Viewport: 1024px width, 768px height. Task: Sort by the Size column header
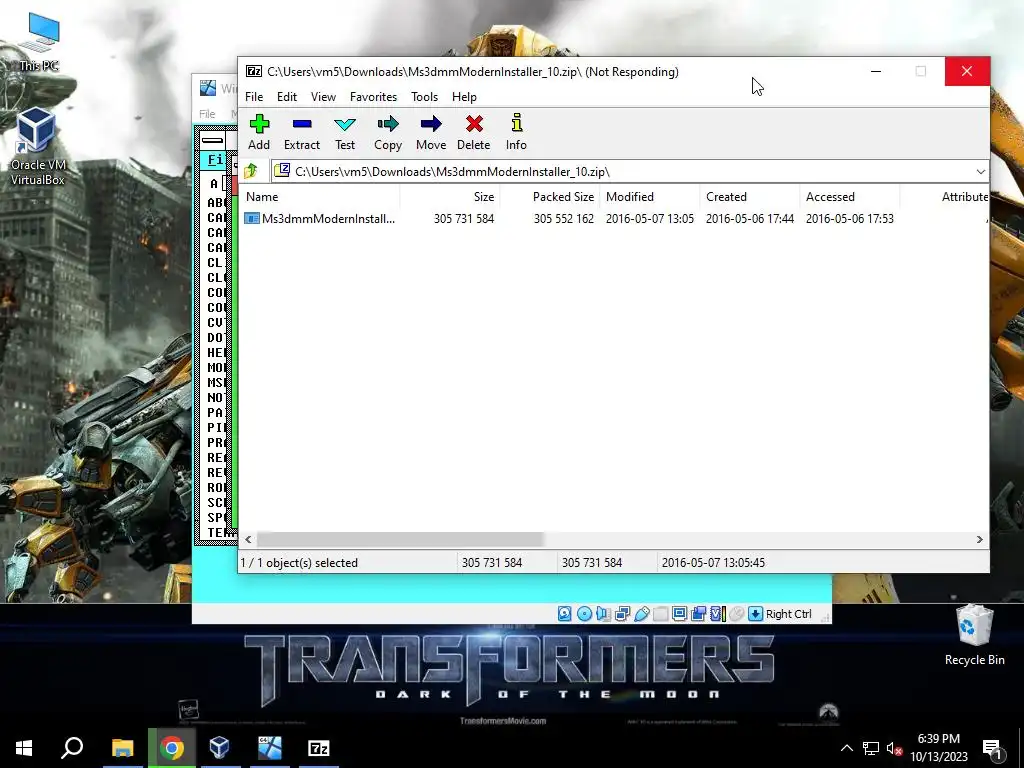tap(449, 197)
